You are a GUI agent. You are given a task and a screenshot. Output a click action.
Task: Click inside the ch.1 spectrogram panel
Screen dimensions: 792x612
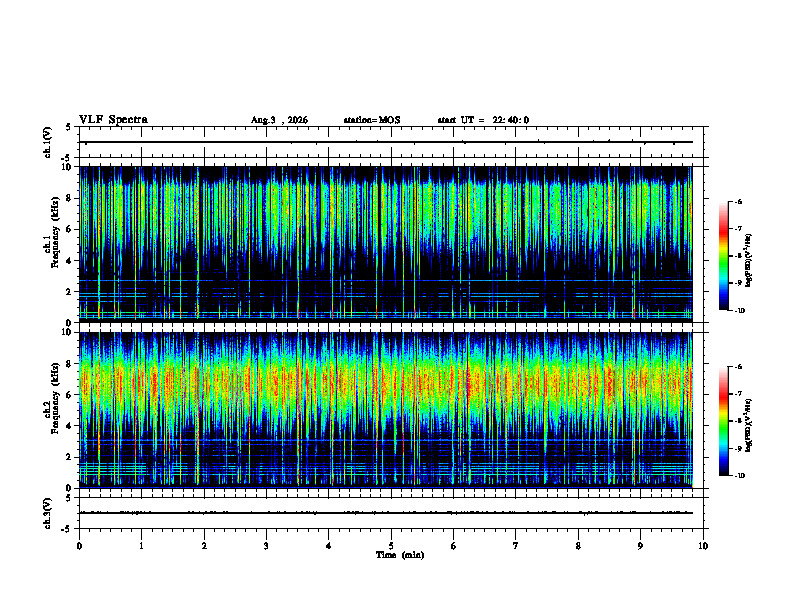pos(386,244)
